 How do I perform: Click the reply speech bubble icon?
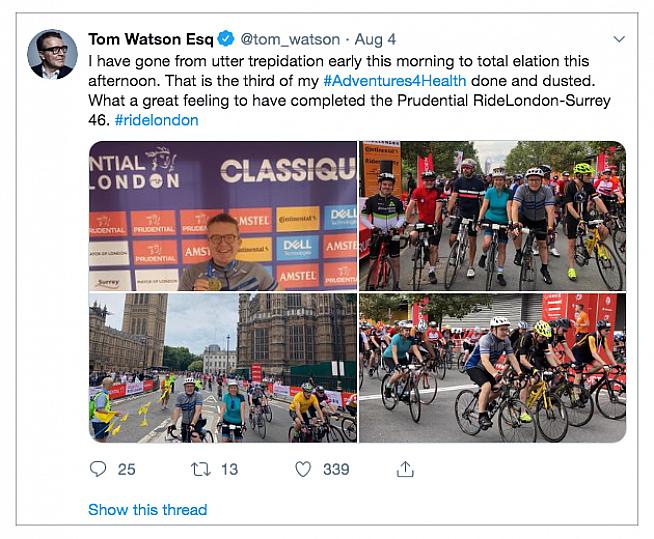[98, 469]
